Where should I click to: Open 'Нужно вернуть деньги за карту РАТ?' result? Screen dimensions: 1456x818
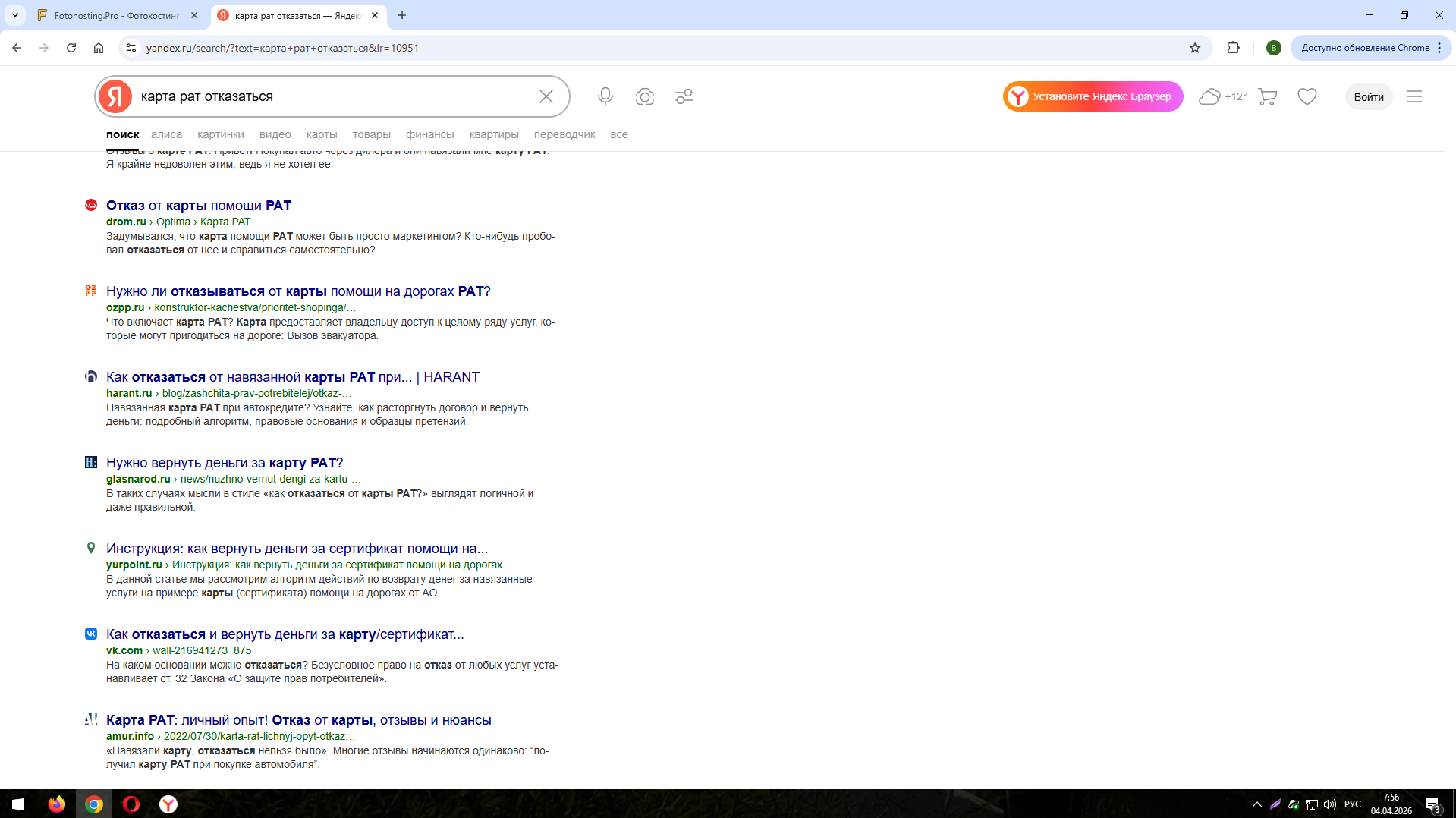[225, 463]
